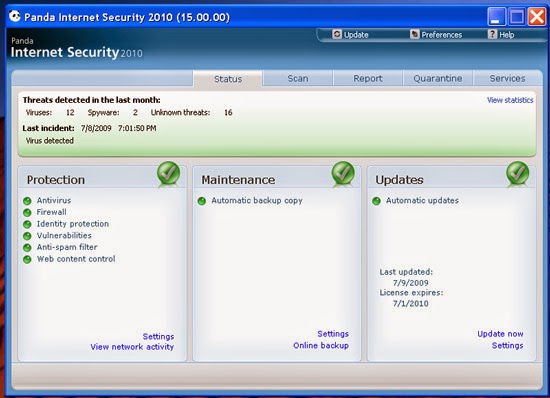Select the Web content control item
550x398 pixels.
(x=76, y=259)
